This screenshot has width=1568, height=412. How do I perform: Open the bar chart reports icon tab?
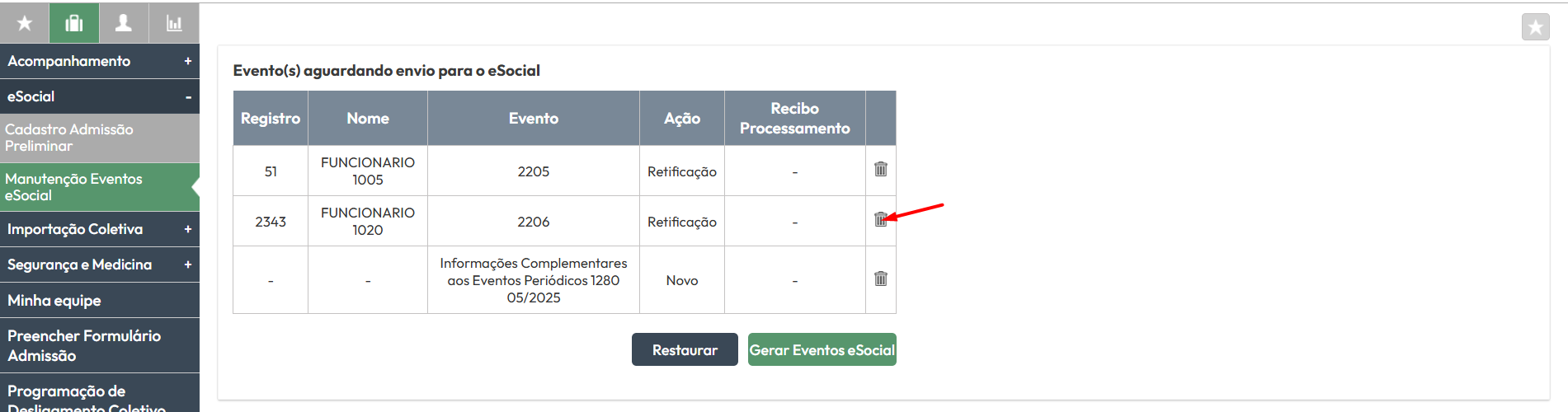pyautogui.click(x=174, y=23)
